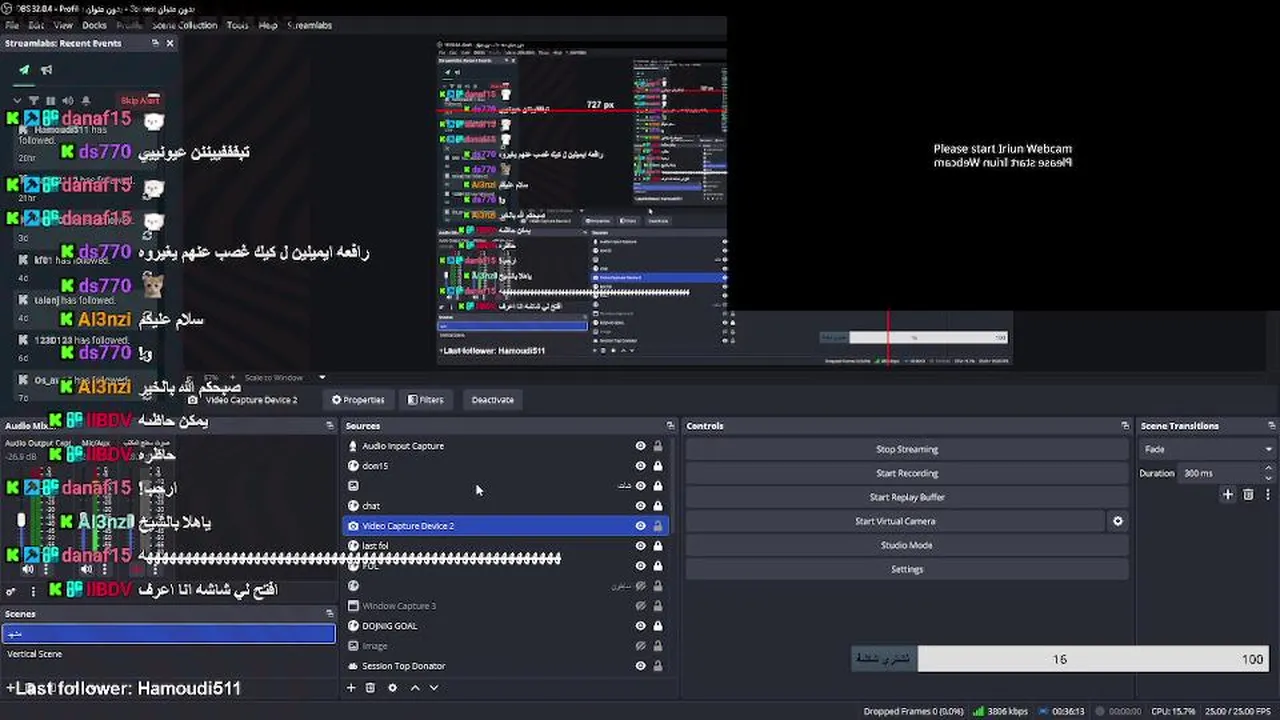Remove selected source using Sources trash icon
This screenshot has width=1280, height=720.
tap(370, 688)
